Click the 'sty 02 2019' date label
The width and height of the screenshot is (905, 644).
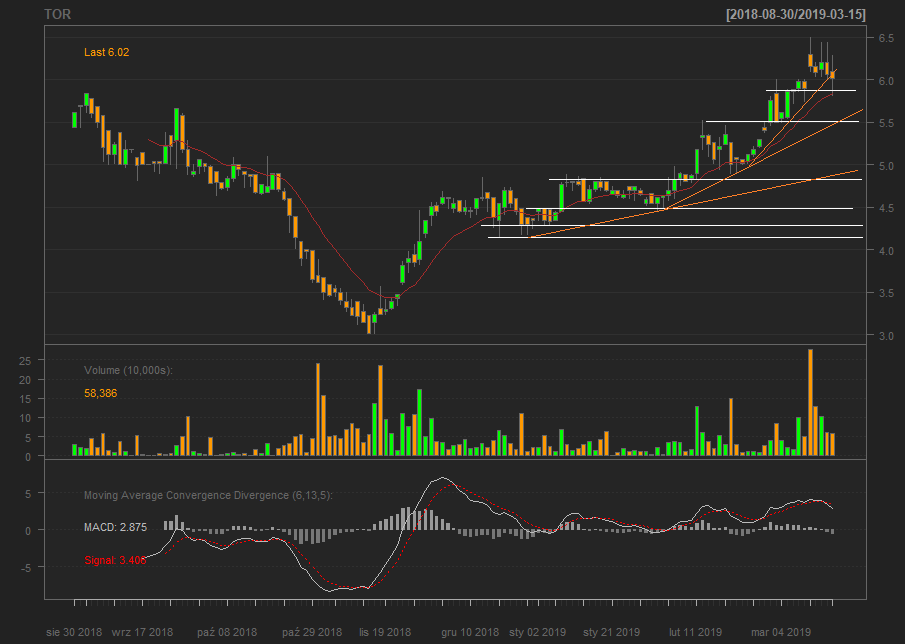(x=537, y=632)
